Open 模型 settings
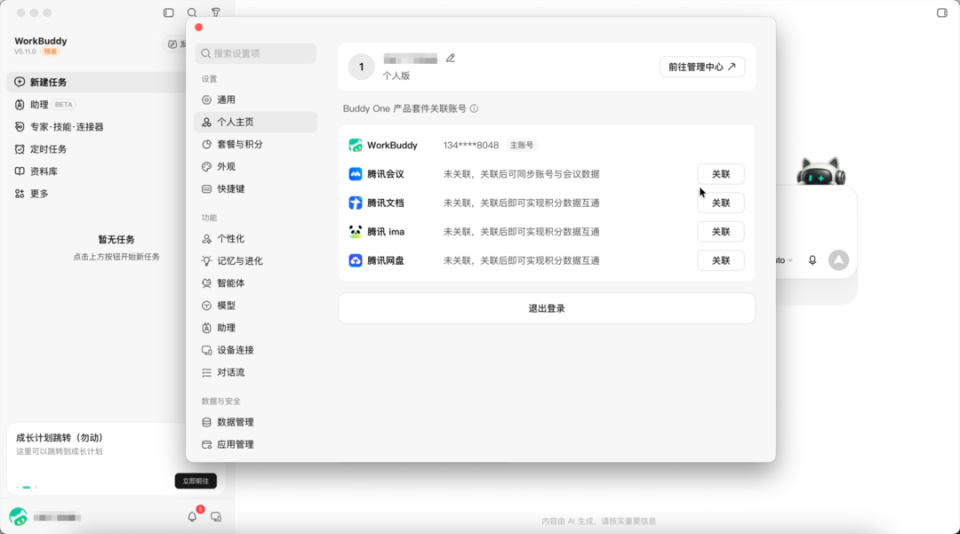960x534 pixels. 255,306
